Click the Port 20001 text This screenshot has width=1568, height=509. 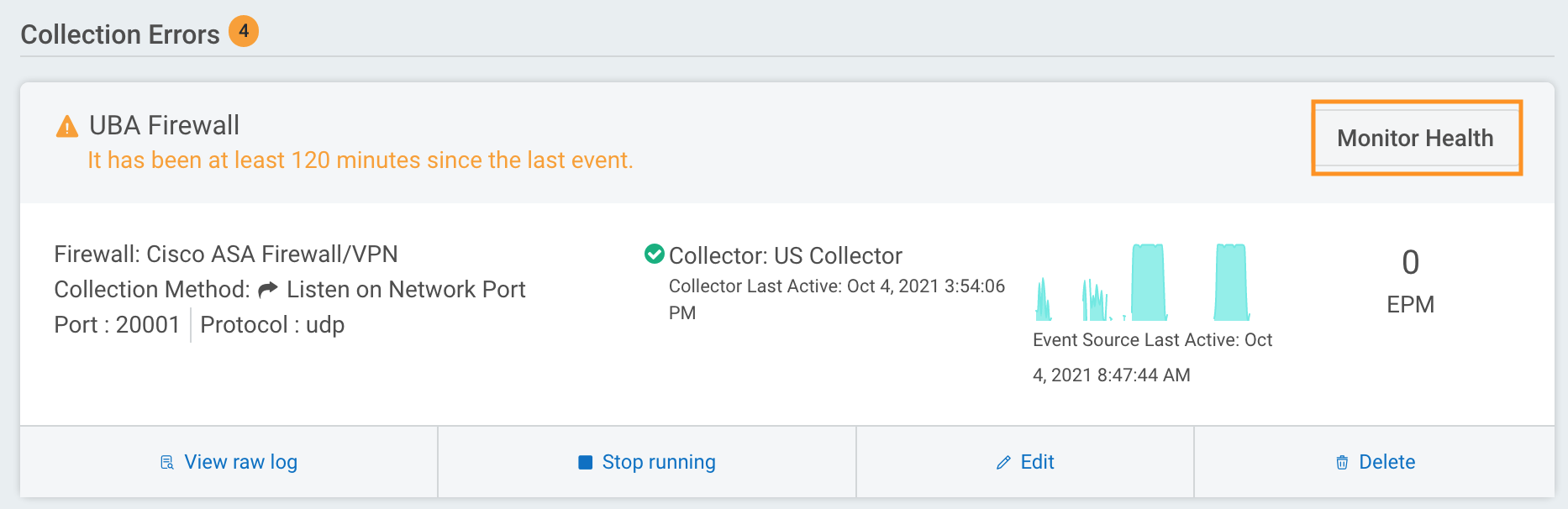pyautogui.click(x=117, y=325)
